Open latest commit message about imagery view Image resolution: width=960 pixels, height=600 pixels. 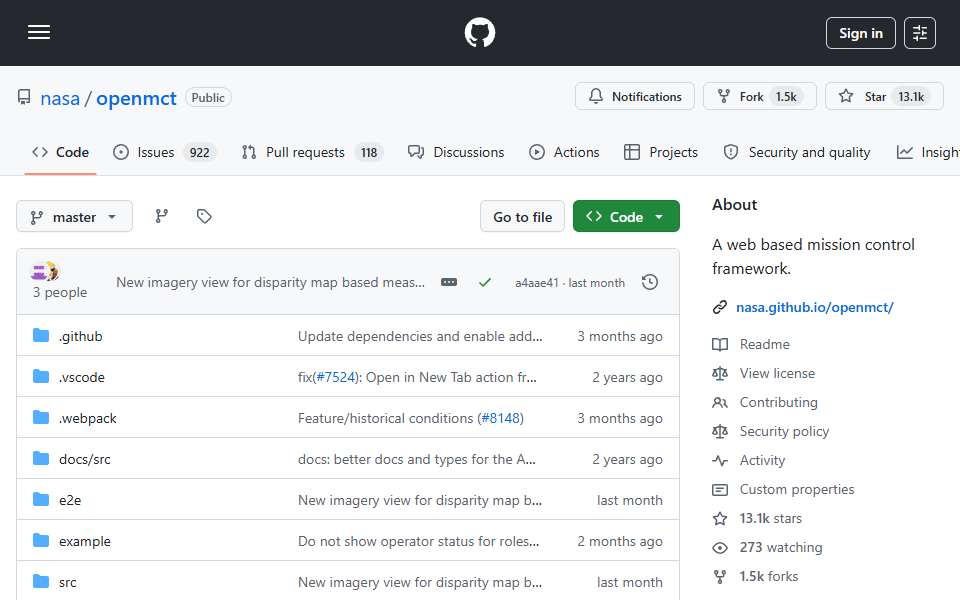pyautogui.click(x=270, y=282)
